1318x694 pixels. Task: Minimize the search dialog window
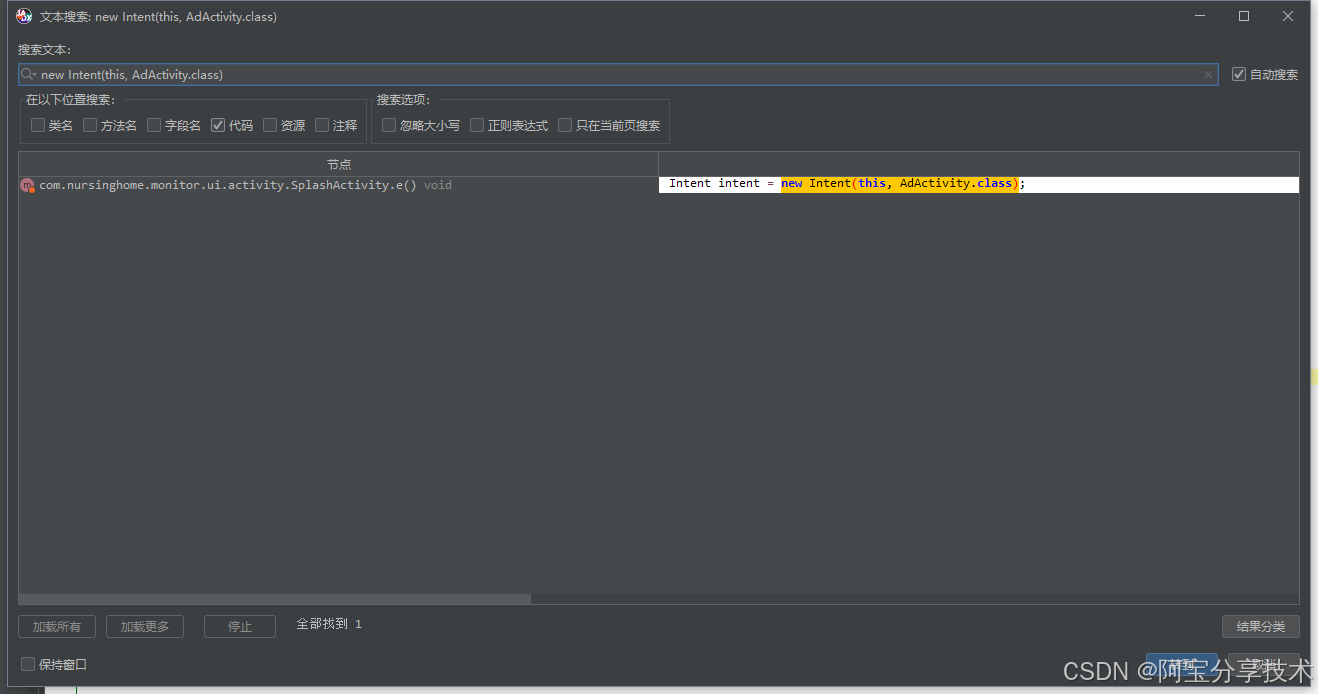click(1199, 16)
